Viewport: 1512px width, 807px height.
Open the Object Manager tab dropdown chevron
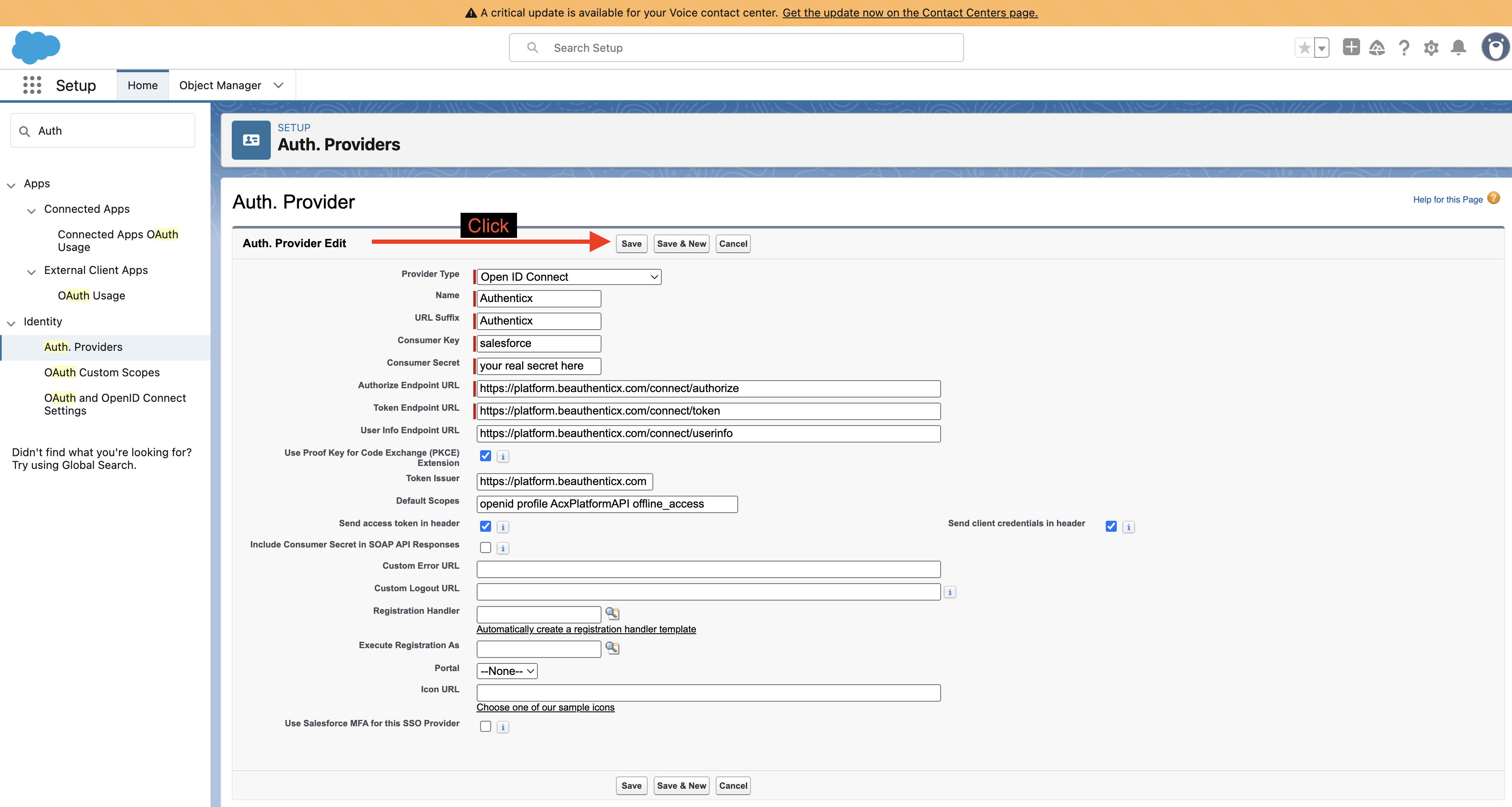(279, 85)
